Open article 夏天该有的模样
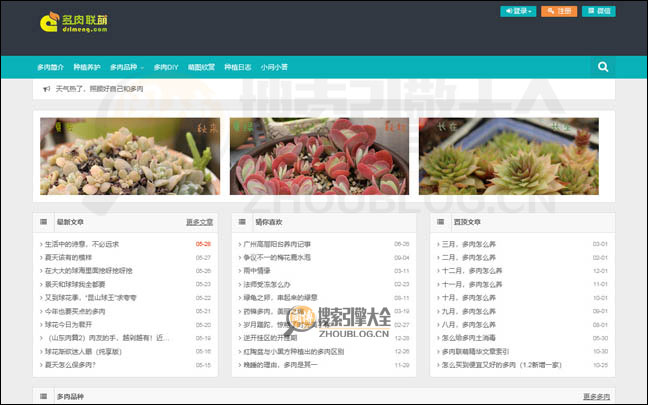 pos(68,257)
